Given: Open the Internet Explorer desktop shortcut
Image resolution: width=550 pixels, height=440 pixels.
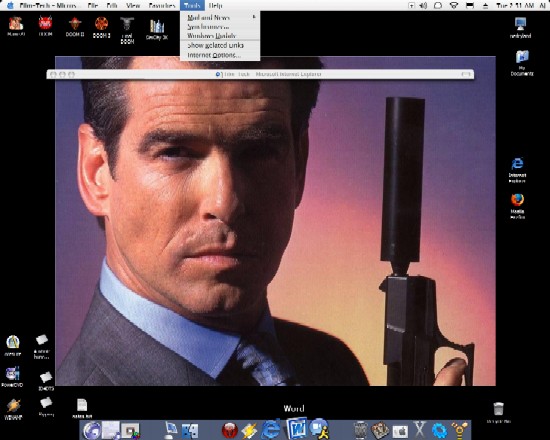Looking at the screenshot, I should click(x=517, y=170).
